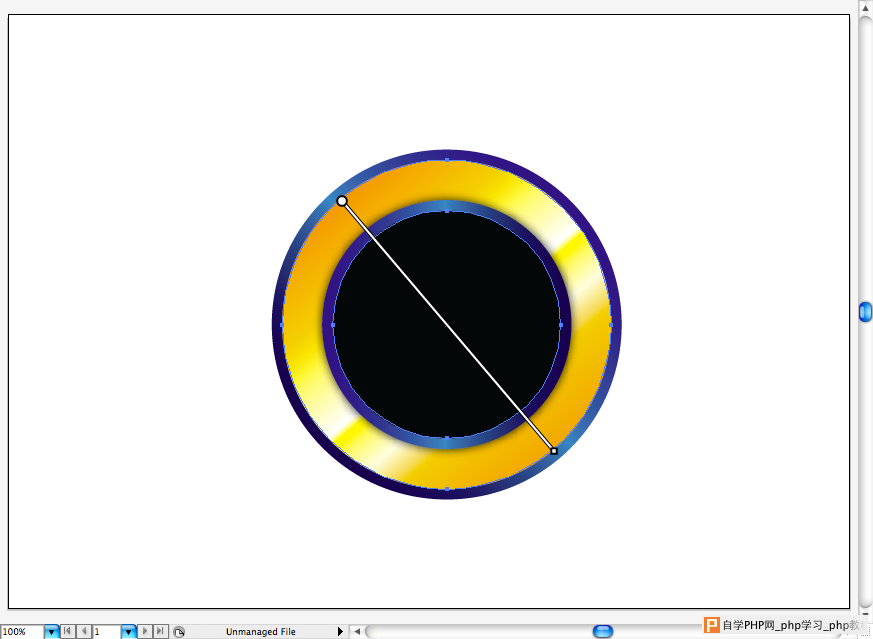Go to the first artboard button
The image size is (873, 639).
coord(67,631)
